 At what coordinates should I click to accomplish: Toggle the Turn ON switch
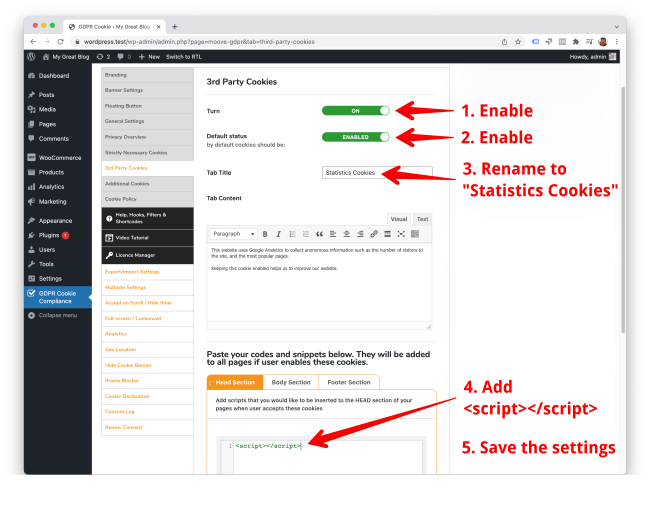tap(356, 111)
